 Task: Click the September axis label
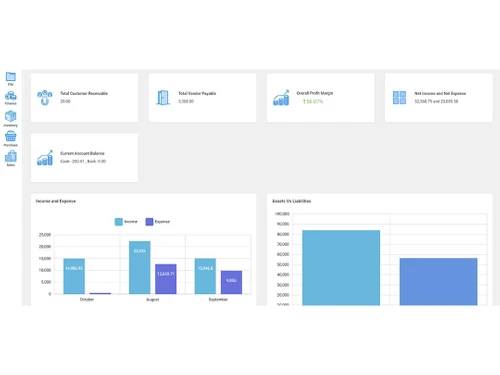[218, 299]
